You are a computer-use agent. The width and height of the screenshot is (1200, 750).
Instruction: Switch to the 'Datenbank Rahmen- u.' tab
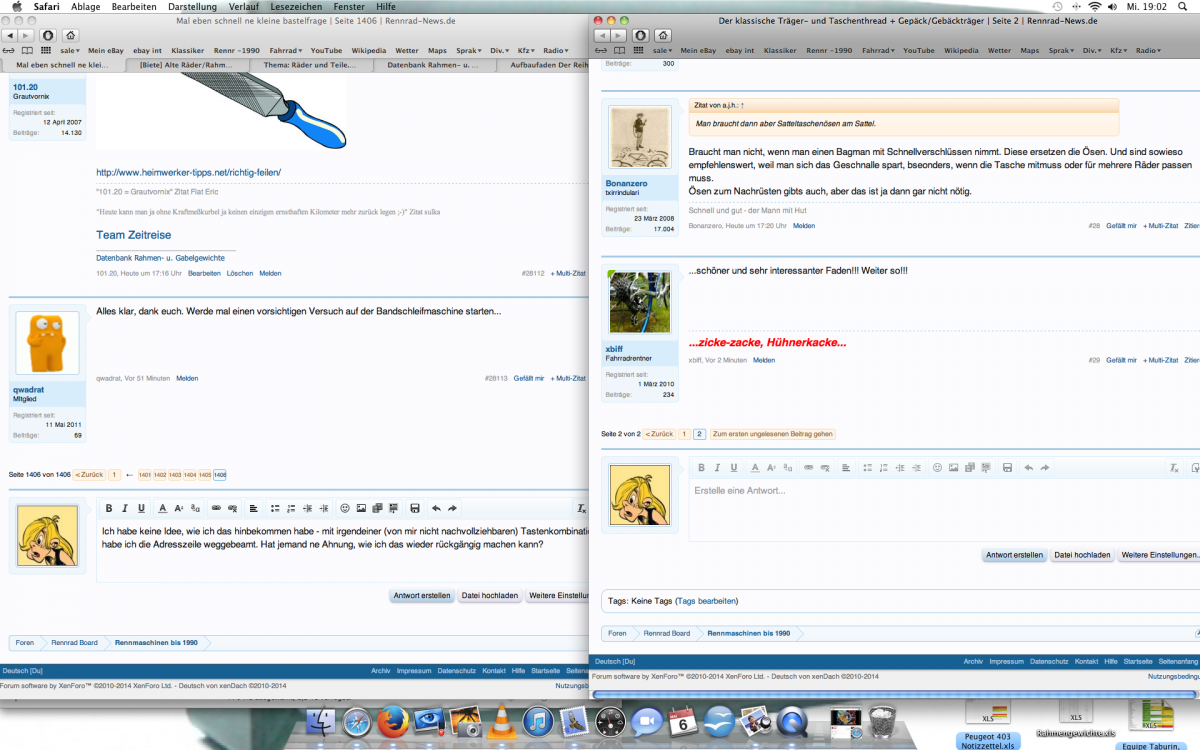click(434, 64)
